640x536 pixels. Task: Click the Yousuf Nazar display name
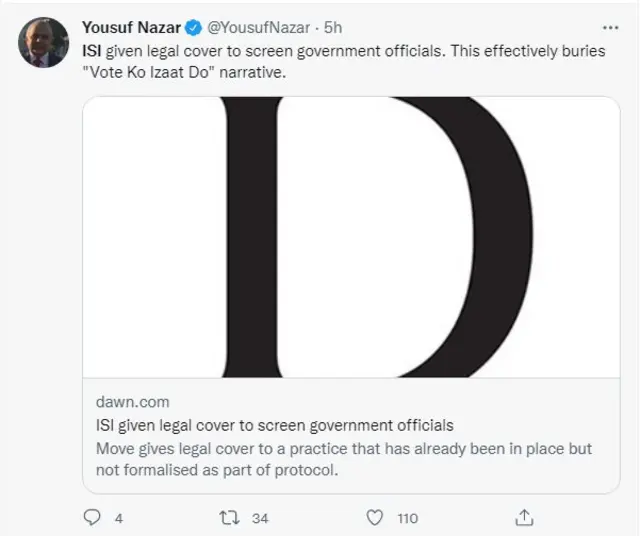click(x=131, y=27)
